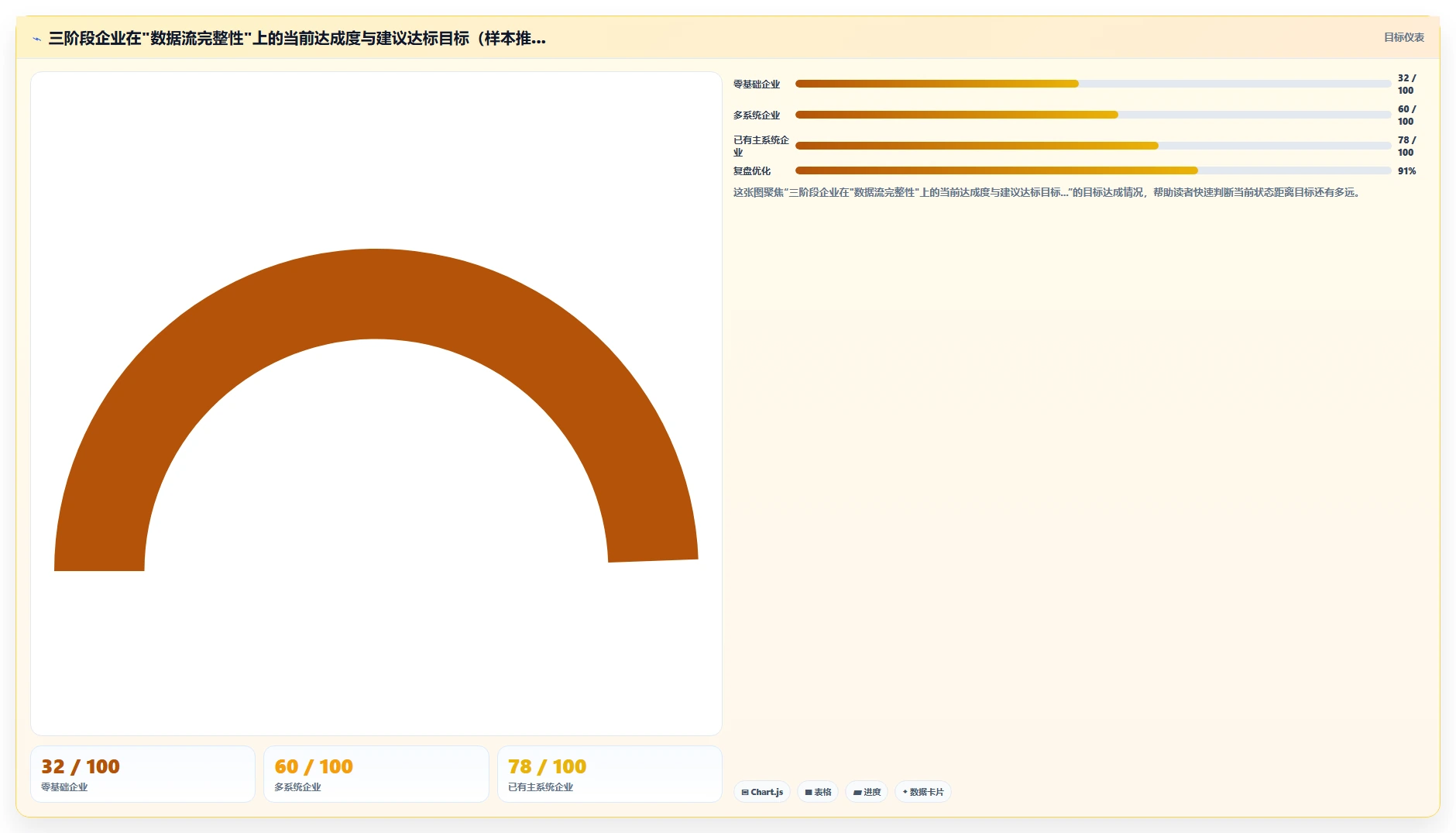Select the 78 / 100 已有主系统企业 data card
Screen dimensions: 1456x833
point(610,774)
